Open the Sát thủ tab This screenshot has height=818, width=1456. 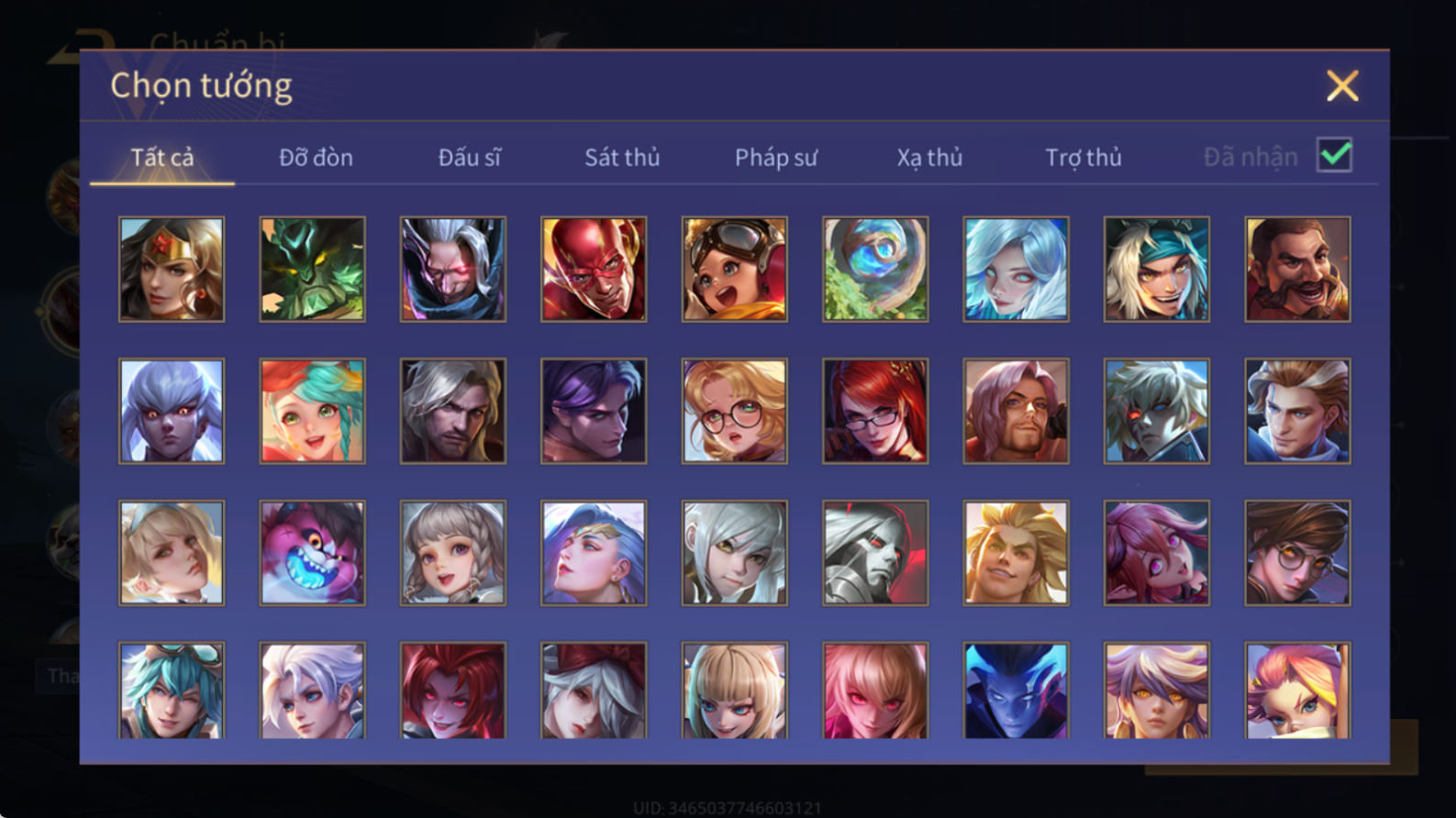622,158
